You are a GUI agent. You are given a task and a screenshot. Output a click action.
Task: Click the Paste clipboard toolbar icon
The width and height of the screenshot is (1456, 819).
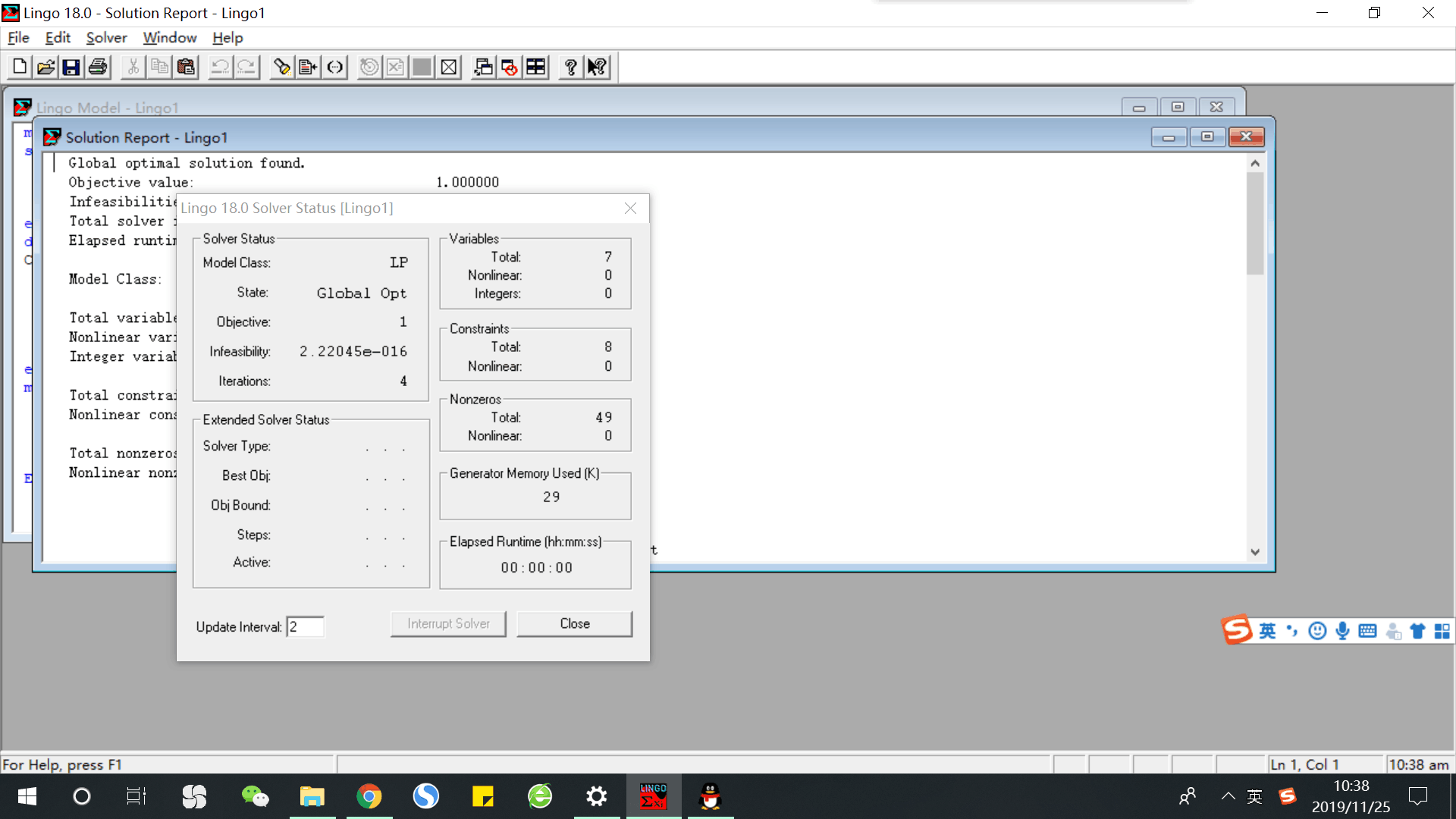coord(186,67)
